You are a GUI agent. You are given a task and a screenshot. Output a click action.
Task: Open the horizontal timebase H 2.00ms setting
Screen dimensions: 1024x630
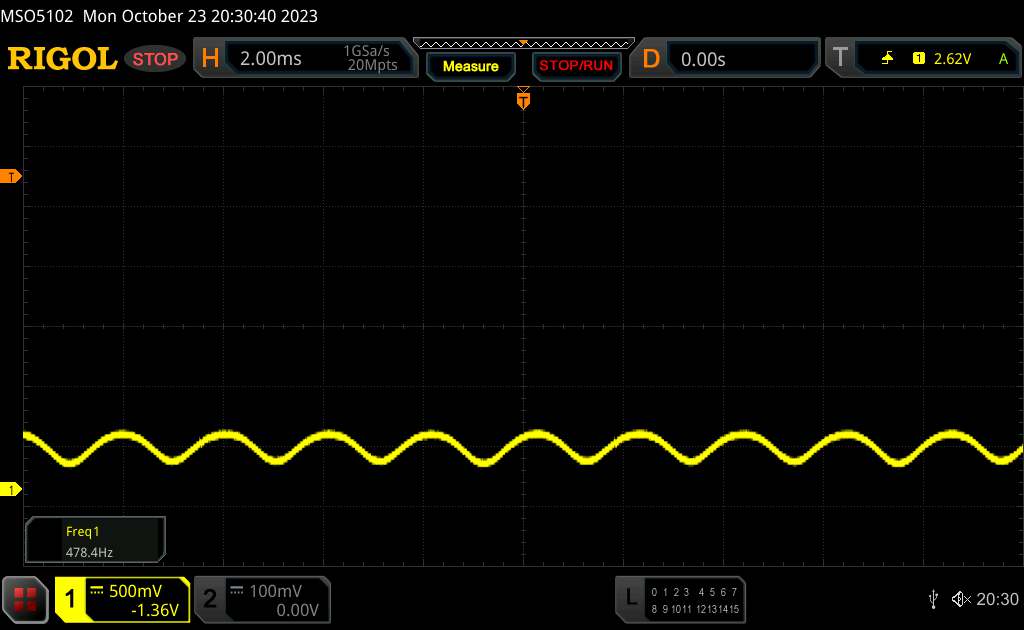pos(305,58)
